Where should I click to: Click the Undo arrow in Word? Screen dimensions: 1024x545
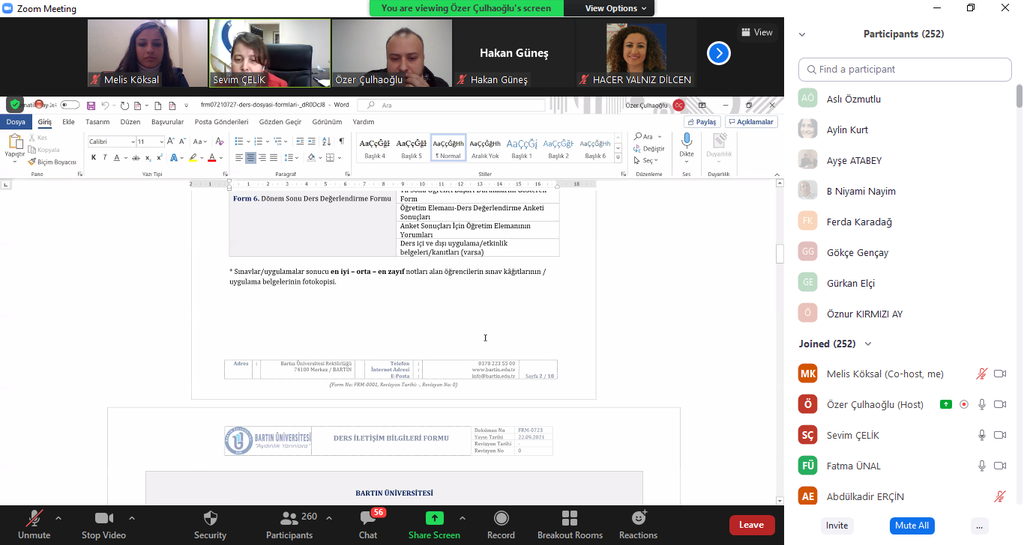(x=105, y=106)
